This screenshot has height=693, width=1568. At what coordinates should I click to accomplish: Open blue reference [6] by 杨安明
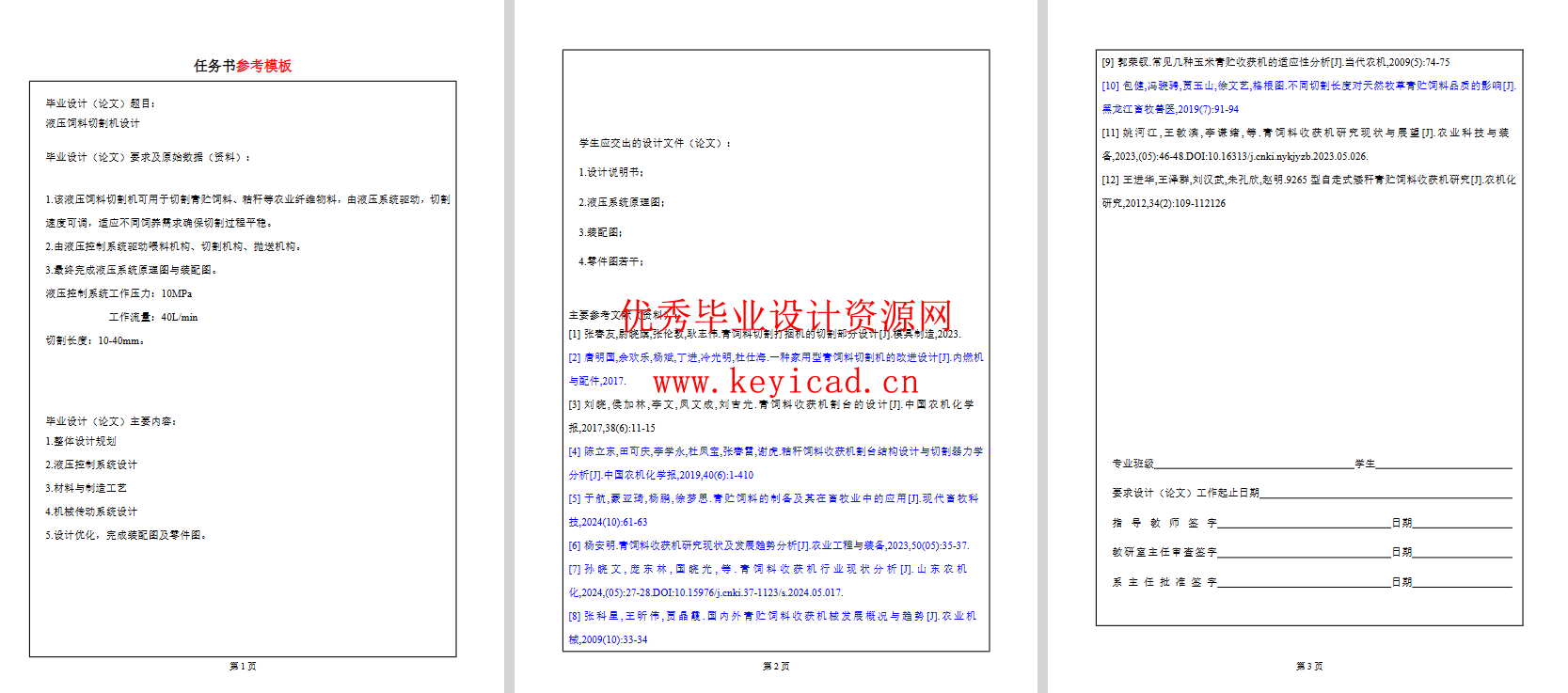click(x=768, y=545)
